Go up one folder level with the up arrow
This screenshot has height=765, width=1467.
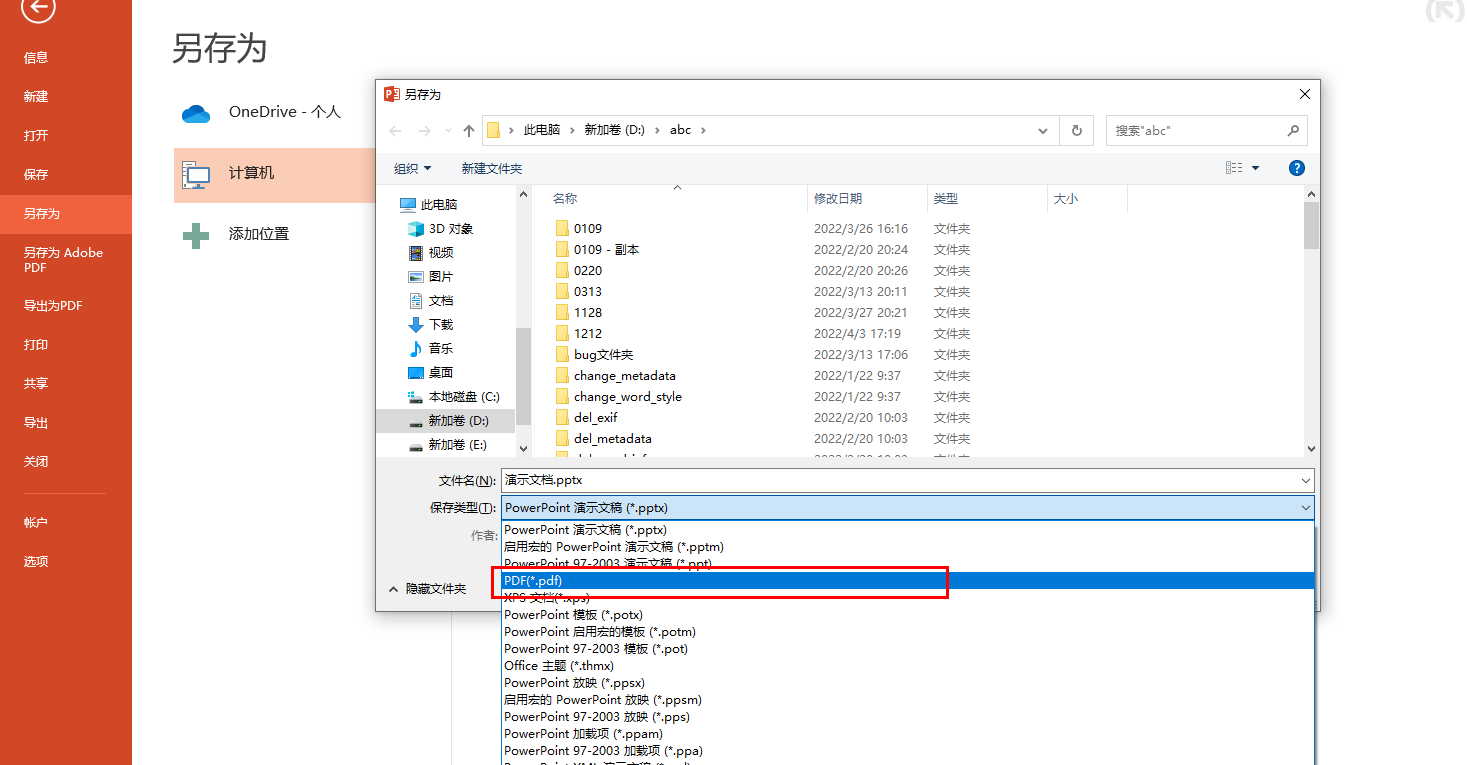click(x=469, y=131)
